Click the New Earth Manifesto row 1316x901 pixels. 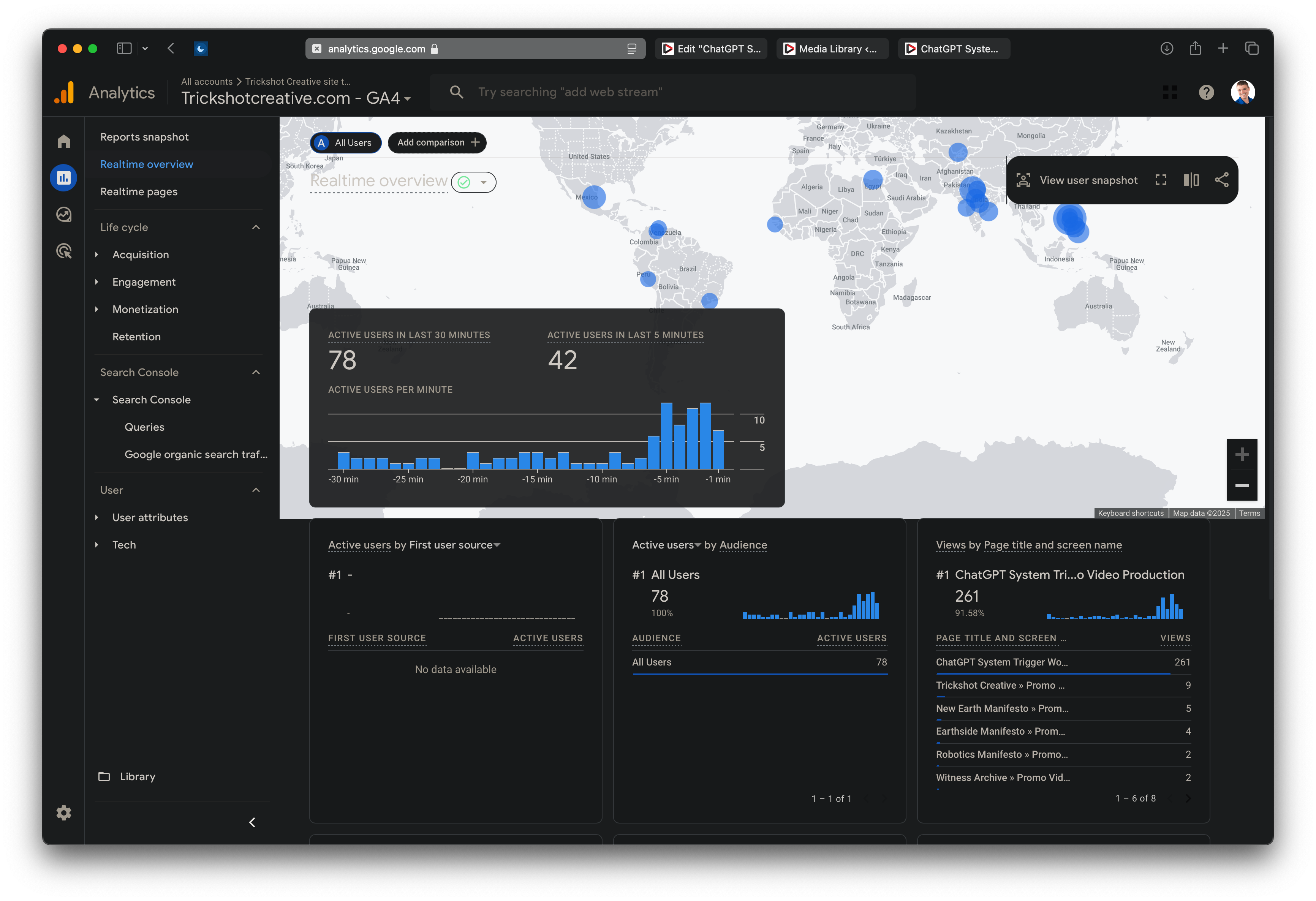tap(1063, 708)
